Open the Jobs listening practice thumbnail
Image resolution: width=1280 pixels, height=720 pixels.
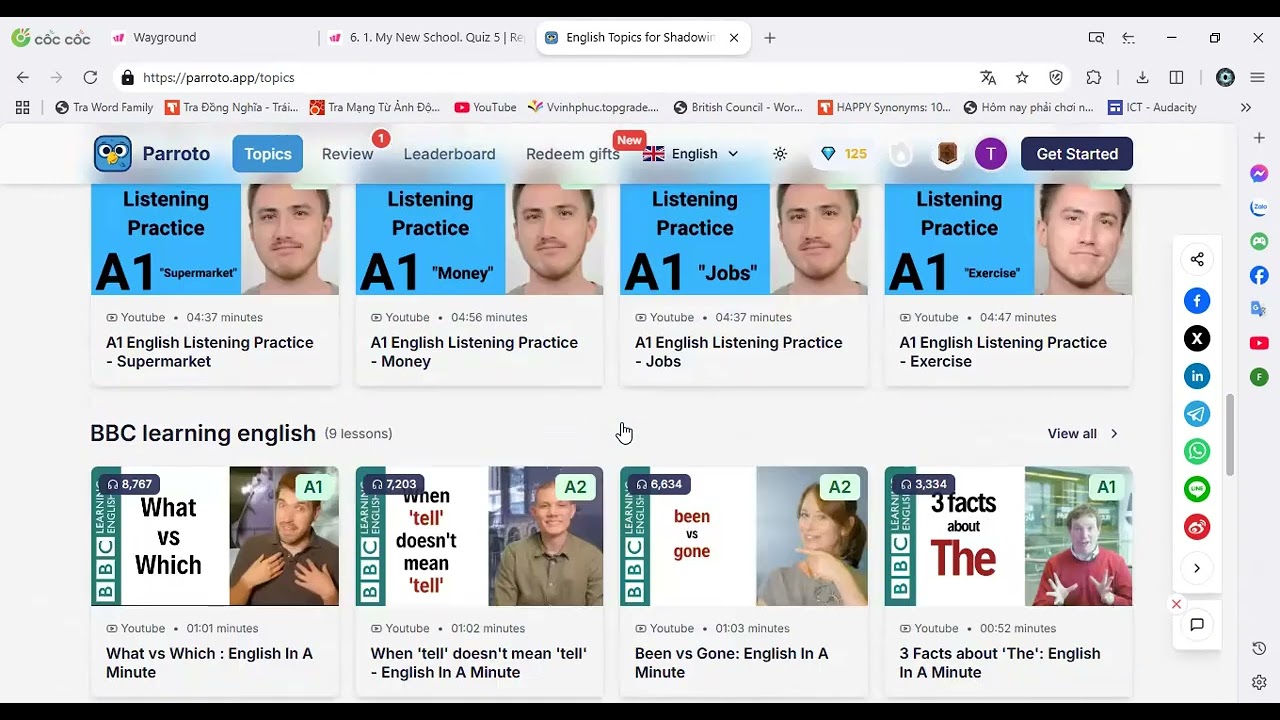(x=744, y=240)
